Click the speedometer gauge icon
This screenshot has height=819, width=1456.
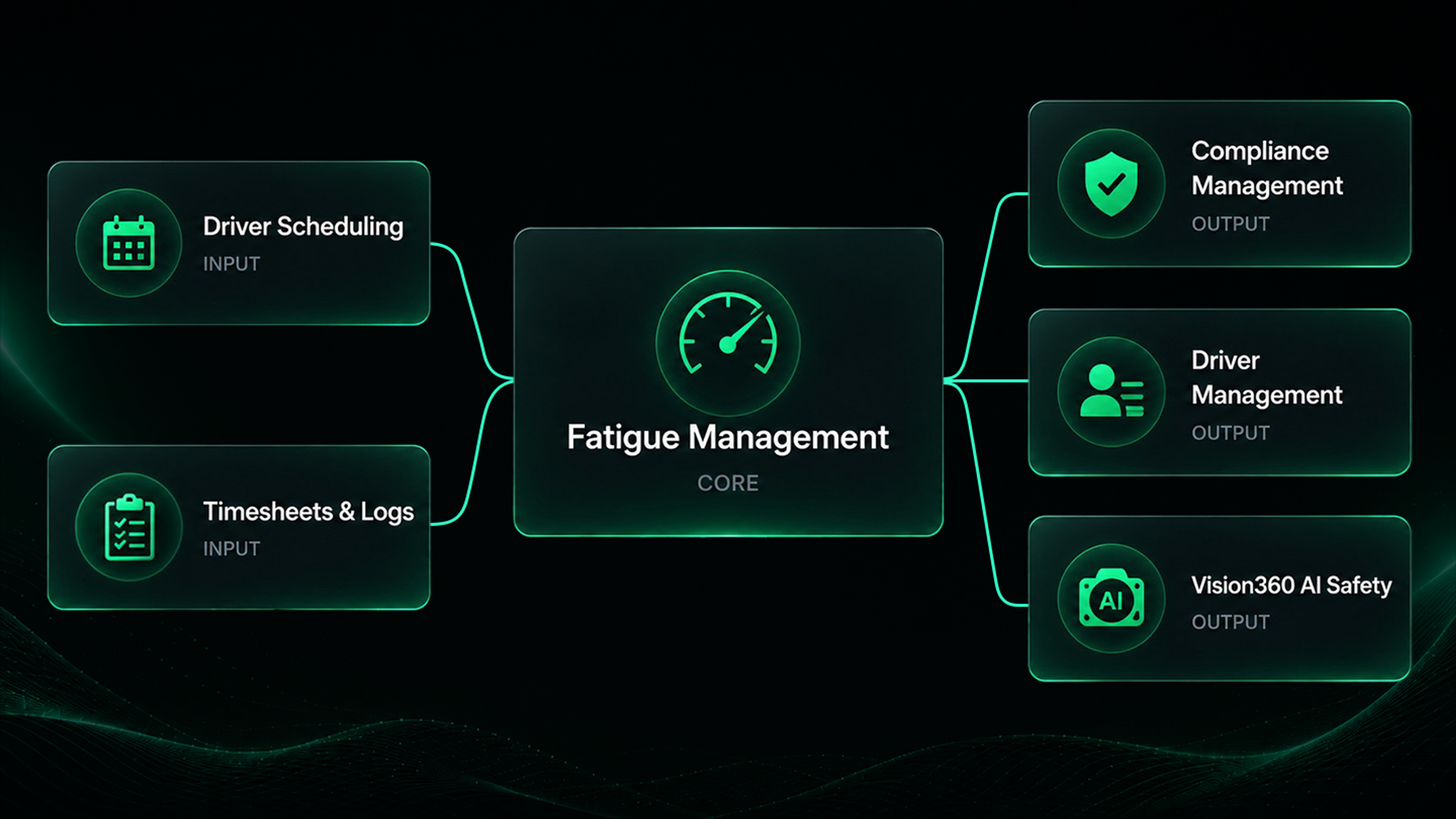(x=728, y=334)
